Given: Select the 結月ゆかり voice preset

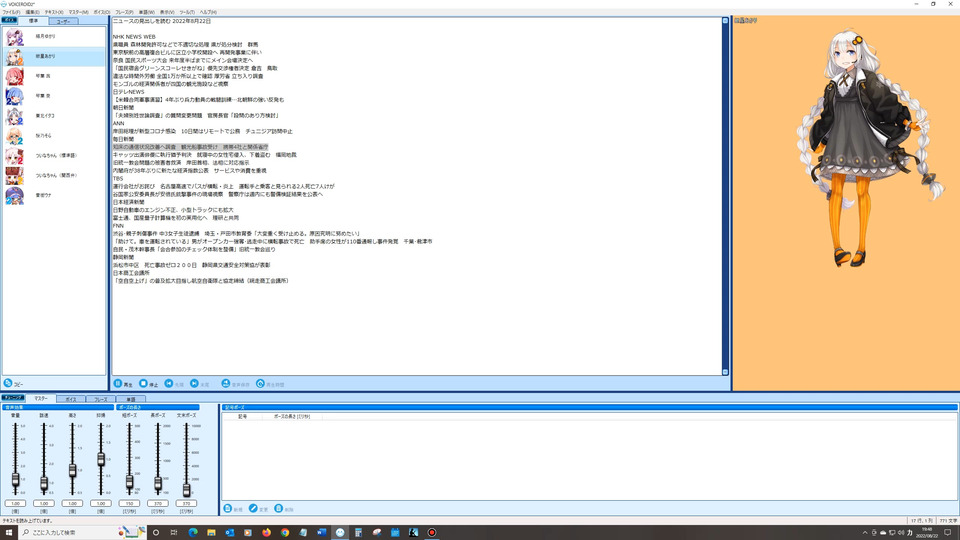Looking at the screenshot, I should (53, 37).
